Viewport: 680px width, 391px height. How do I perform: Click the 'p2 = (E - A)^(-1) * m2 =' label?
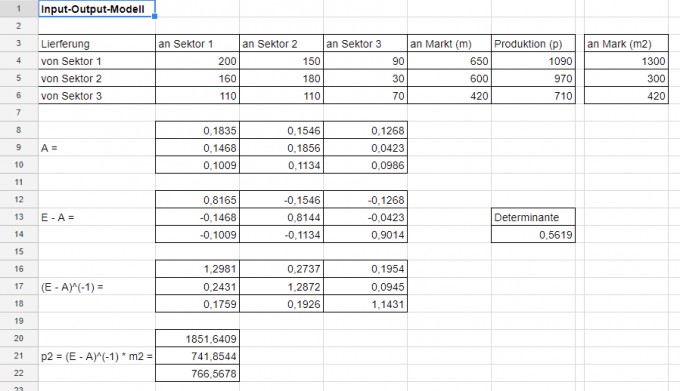(97, 356)
